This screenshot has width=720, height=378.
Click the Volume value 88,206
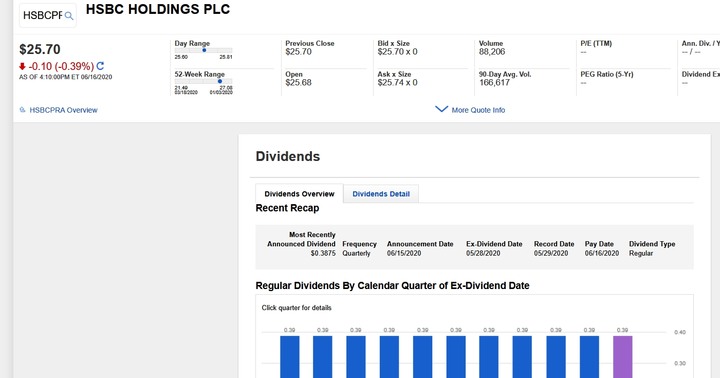(492, 52)
